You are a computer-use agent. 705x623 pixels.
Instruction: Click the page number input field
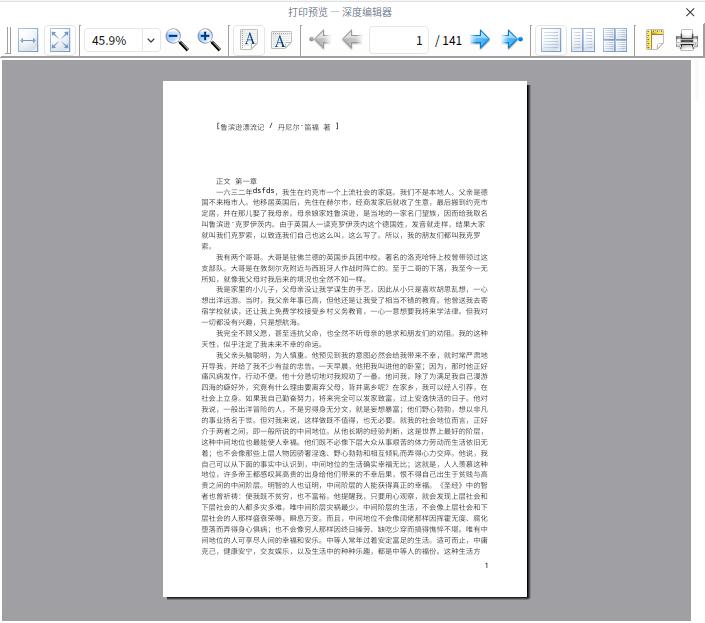pos(399,40)
